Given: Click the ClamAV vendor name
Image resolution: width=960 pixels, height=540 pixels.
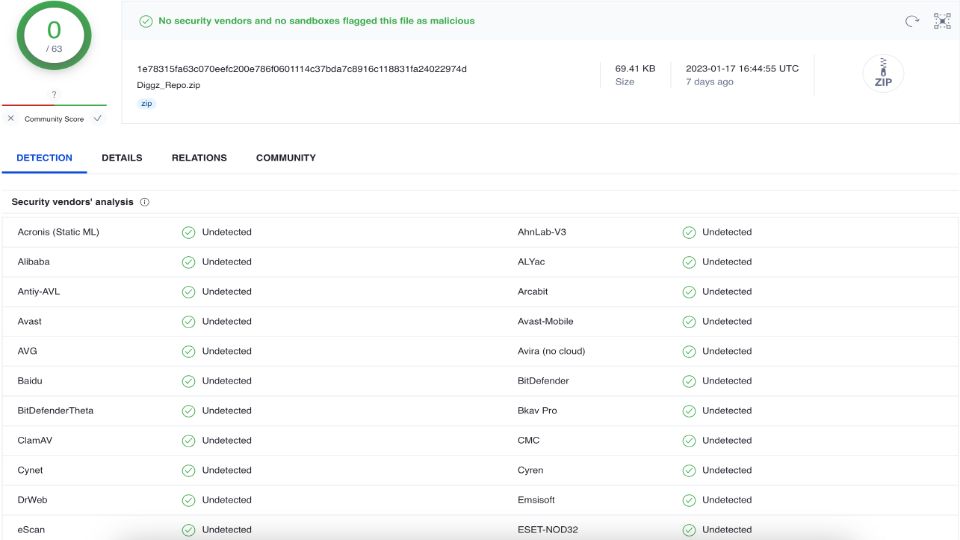Looking at the screenshot, I should [35, 440].
